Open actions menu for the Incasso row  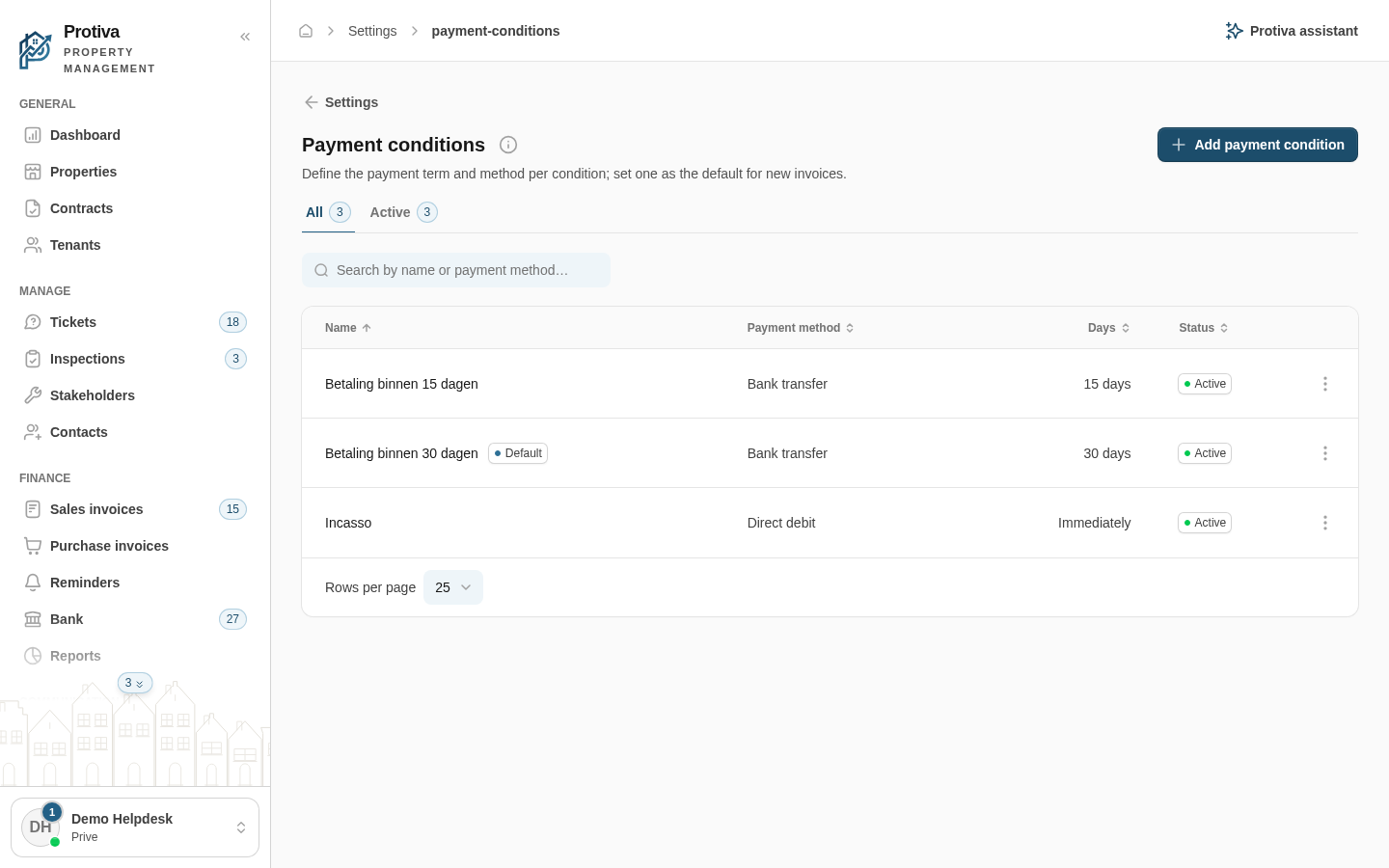1325,523
